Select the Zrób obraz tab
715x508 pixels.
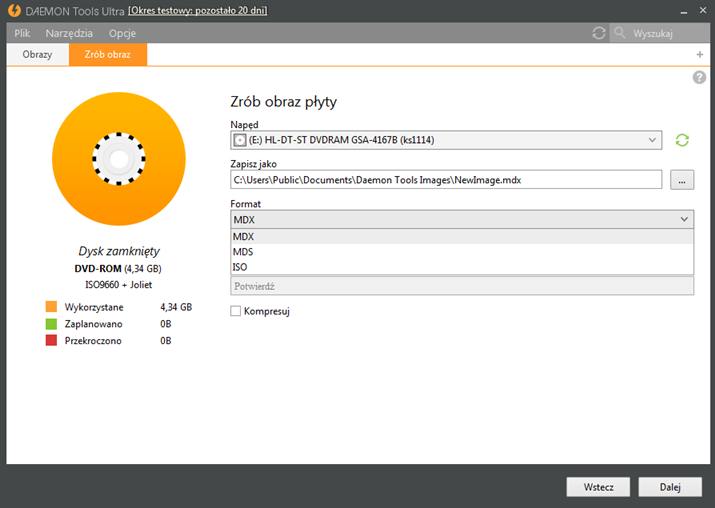click(108, 54)
